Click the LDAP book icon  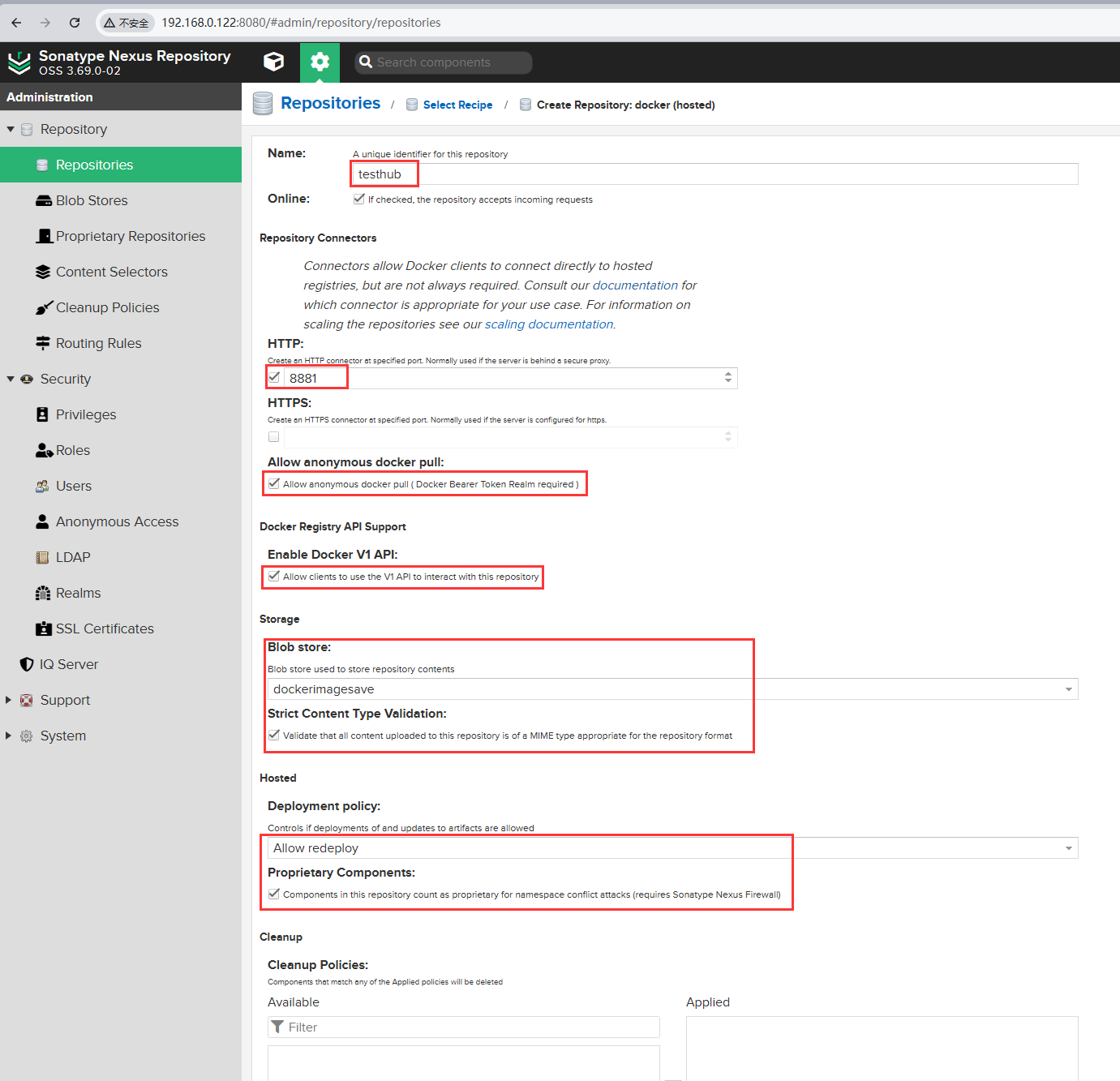(x=43, y=557)
